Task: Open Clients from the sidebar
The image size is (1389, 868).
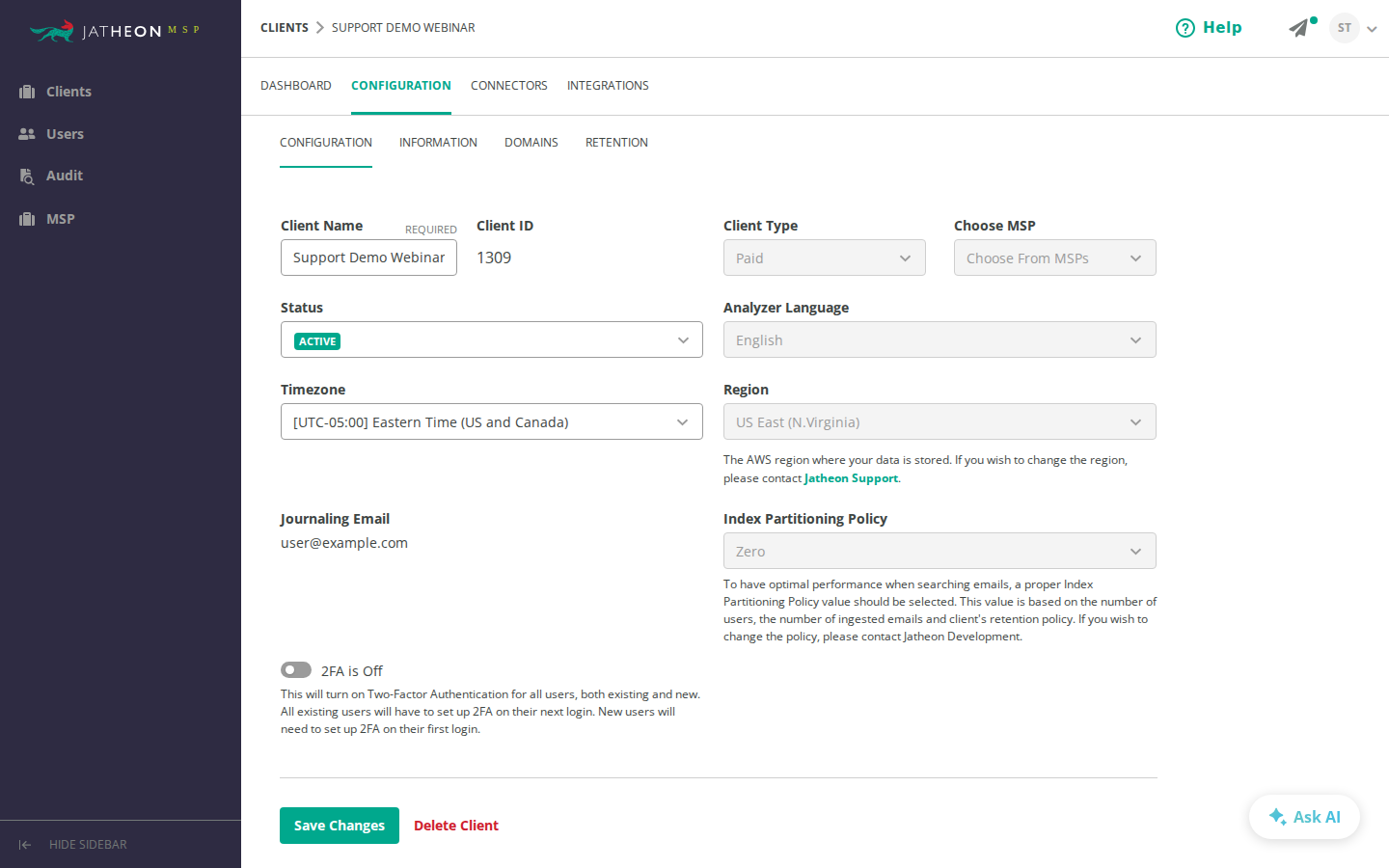Action: tap(55, 92)
